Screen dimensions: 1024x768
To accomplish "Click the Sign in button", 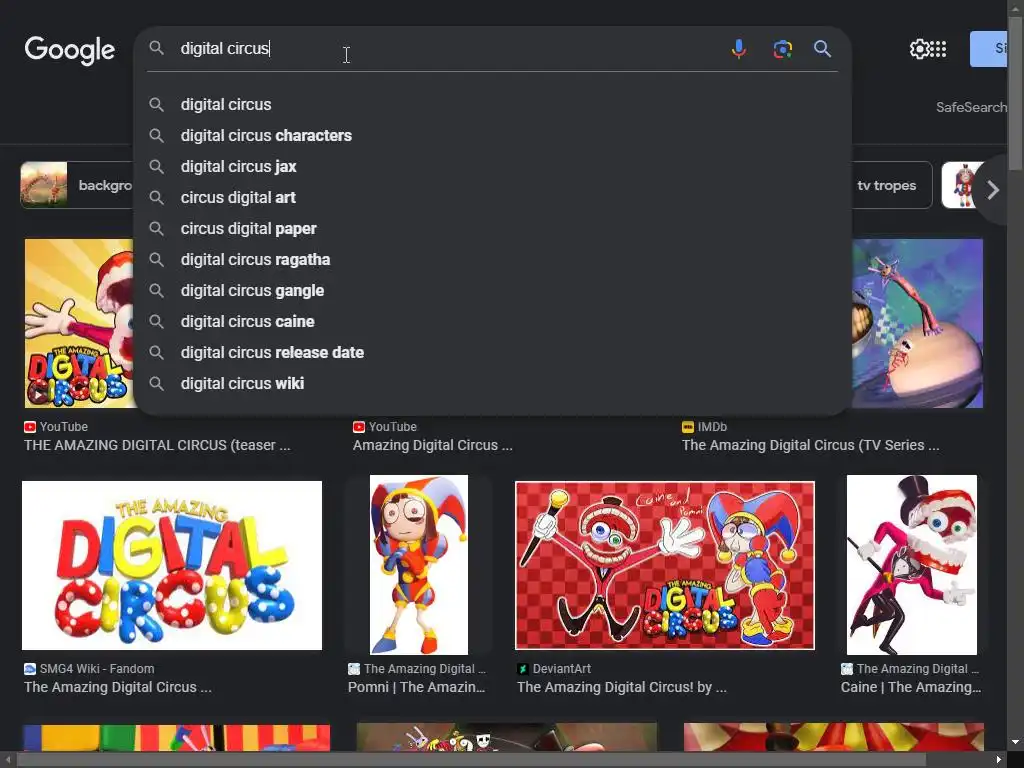I will tap(989, 49).
